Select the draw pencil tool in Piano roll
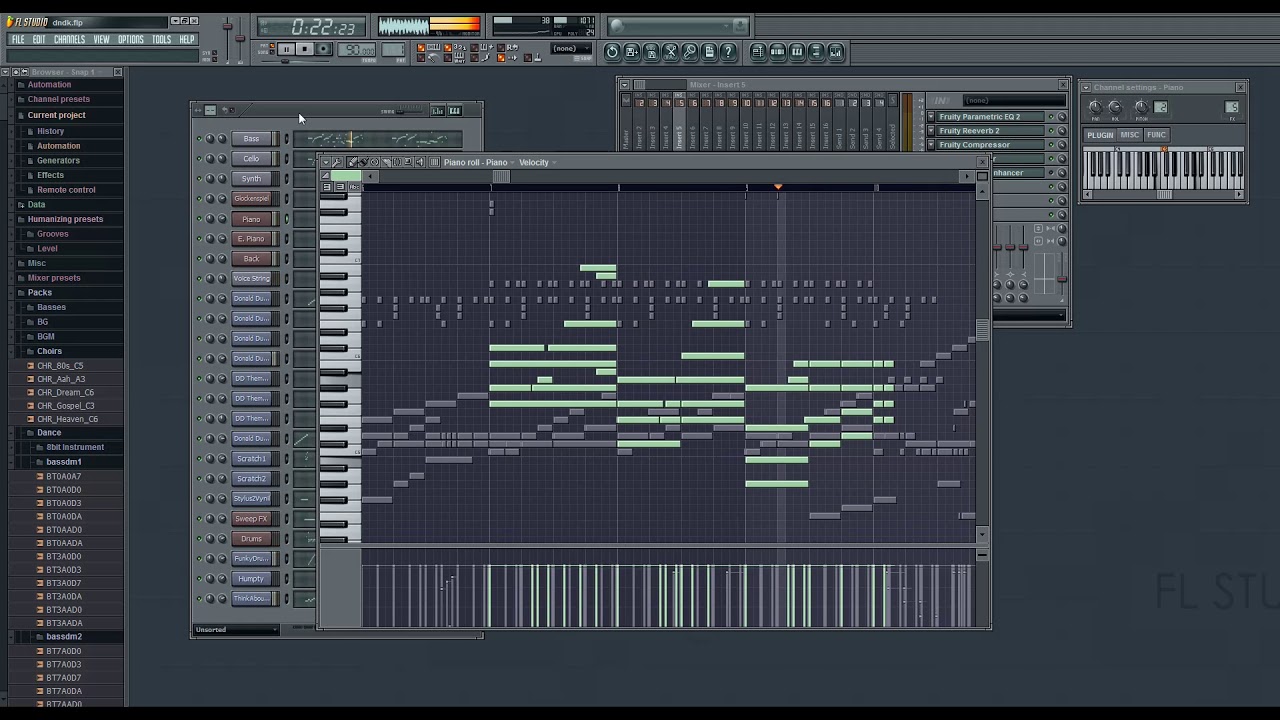Viewport: 1280px width, 720px height. click(x=351, y=162)
